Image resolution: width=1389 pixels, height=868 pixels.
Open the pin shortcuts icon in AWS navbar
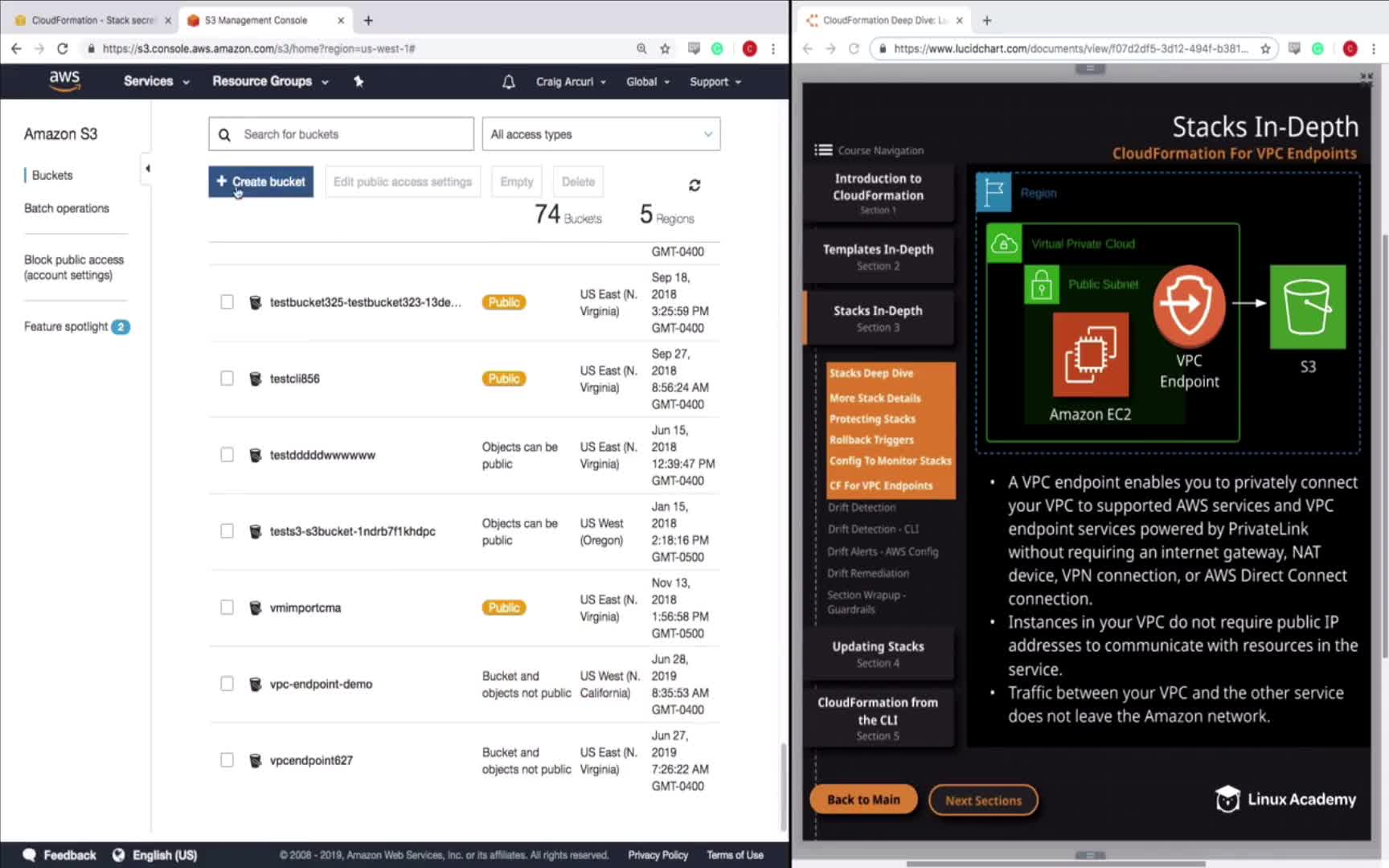pos(359,81)
